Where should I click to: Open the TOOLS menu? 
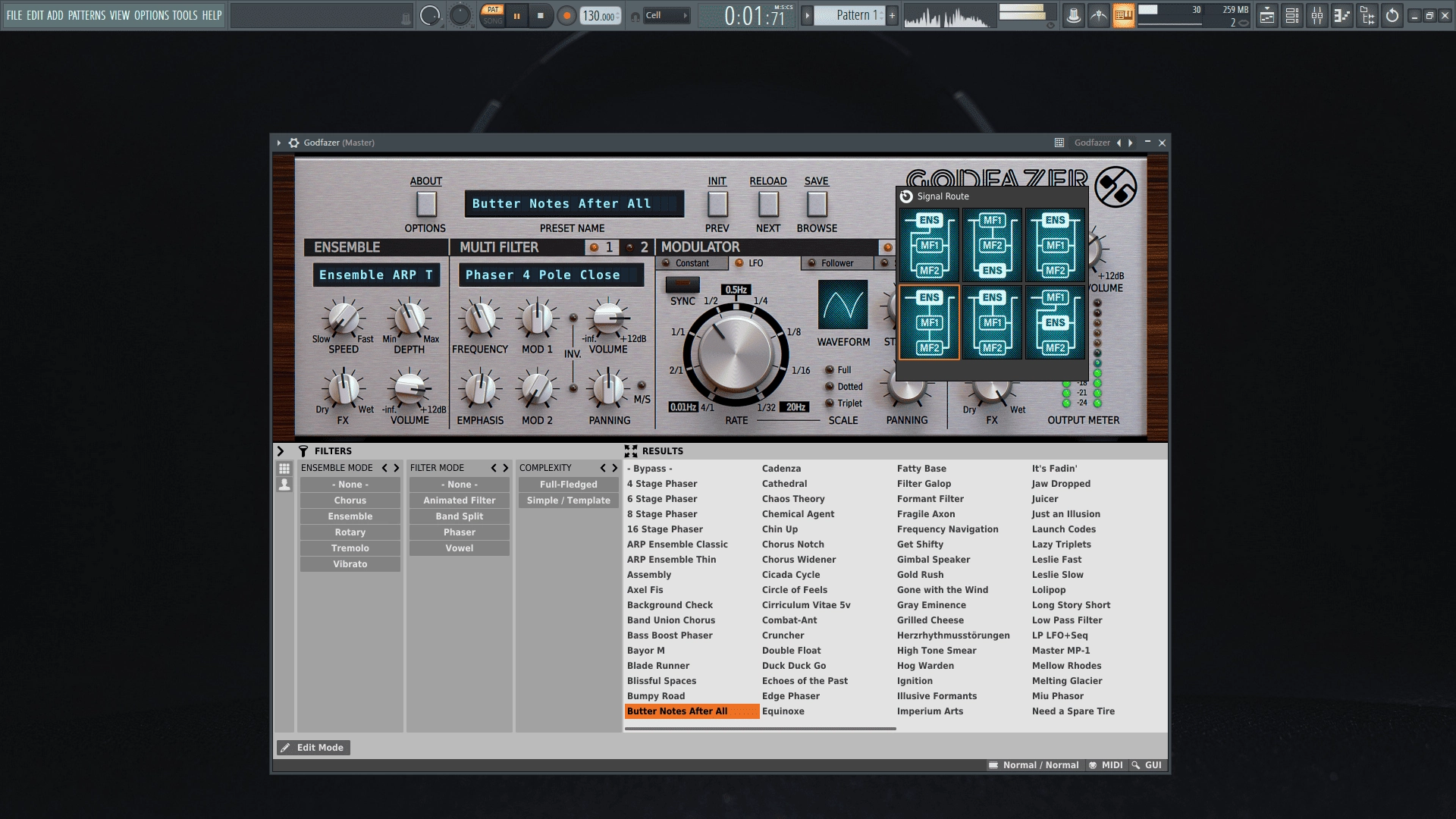(184, 15)
